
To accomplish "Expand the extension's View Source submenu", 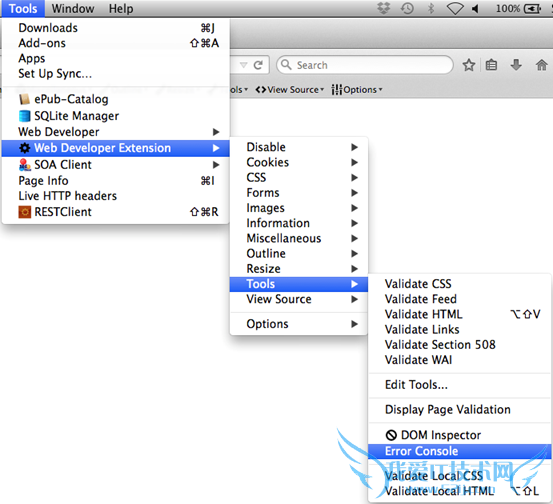I will click(x=299, y=299).
